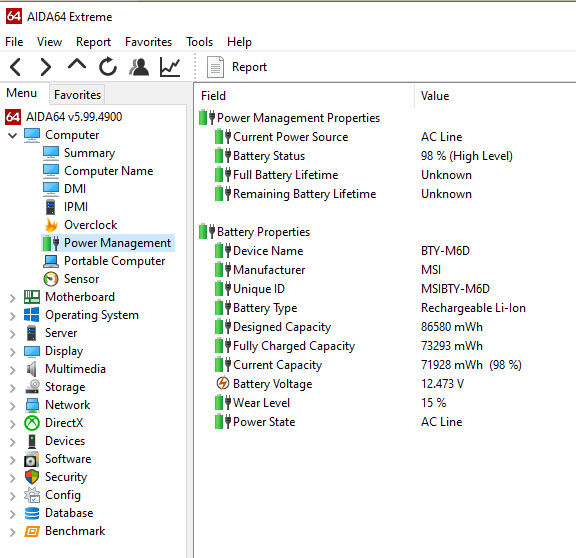Viewport: 576px width, 558px height.
Task: Open the Tools menu
Action: point(199,42)
